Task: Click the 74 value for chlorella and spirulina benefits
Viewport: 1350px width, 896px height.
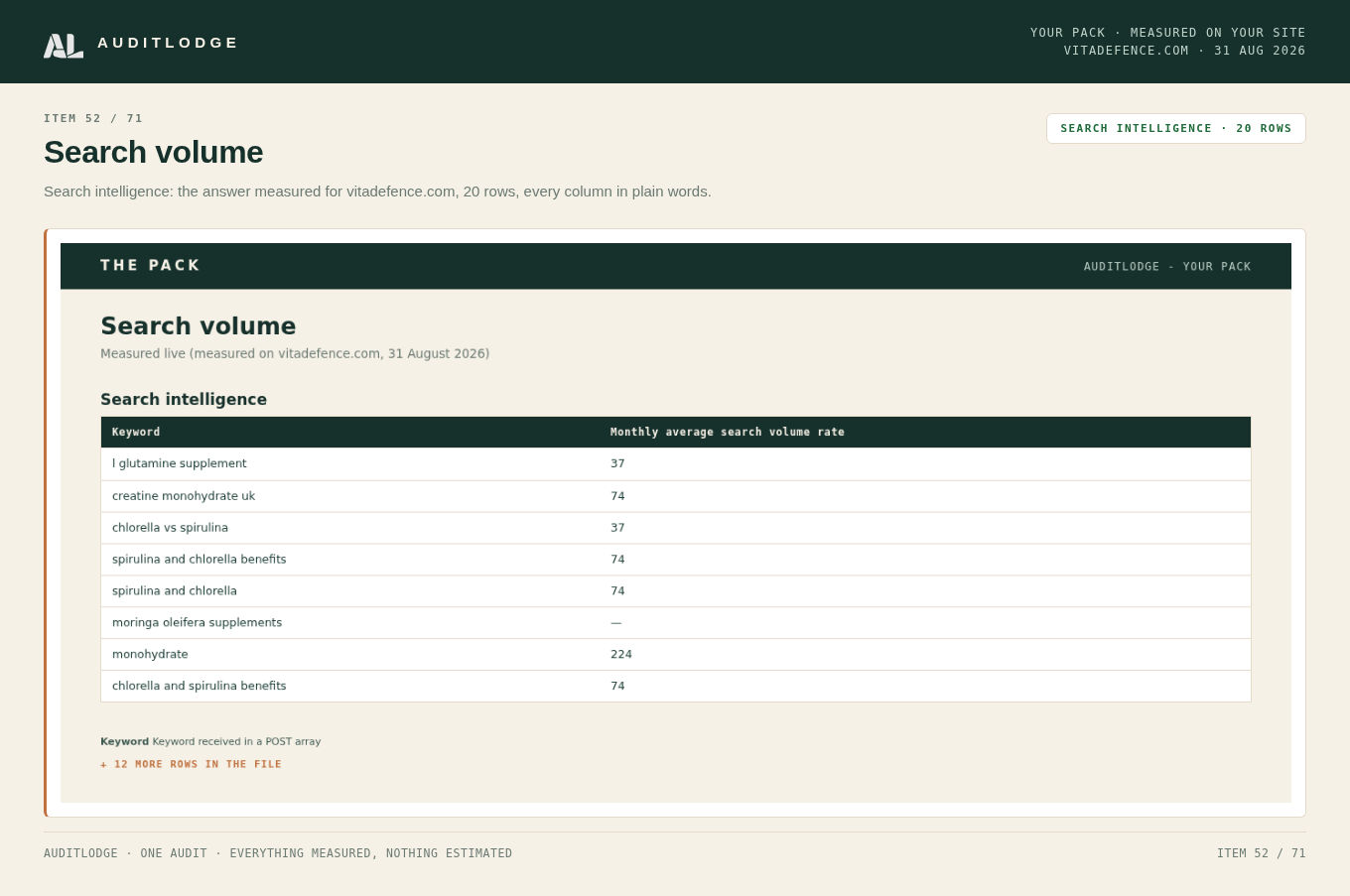Action: pyautogui.click(x=617, y=687)
